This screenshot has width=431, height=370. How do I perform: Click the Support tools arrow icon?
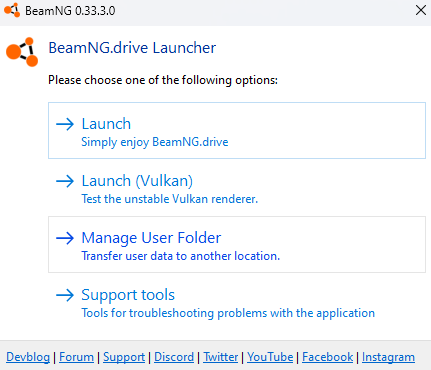(x=65, y=295)
